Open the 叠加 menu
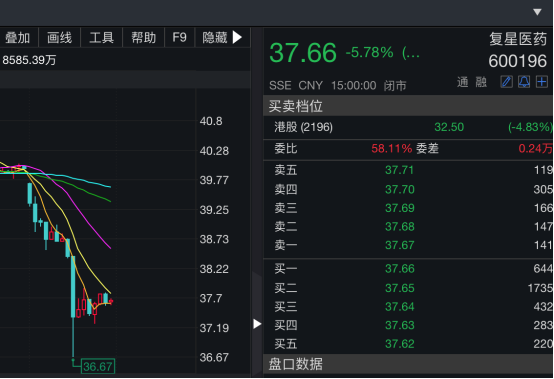 click(x=17, y=37)
